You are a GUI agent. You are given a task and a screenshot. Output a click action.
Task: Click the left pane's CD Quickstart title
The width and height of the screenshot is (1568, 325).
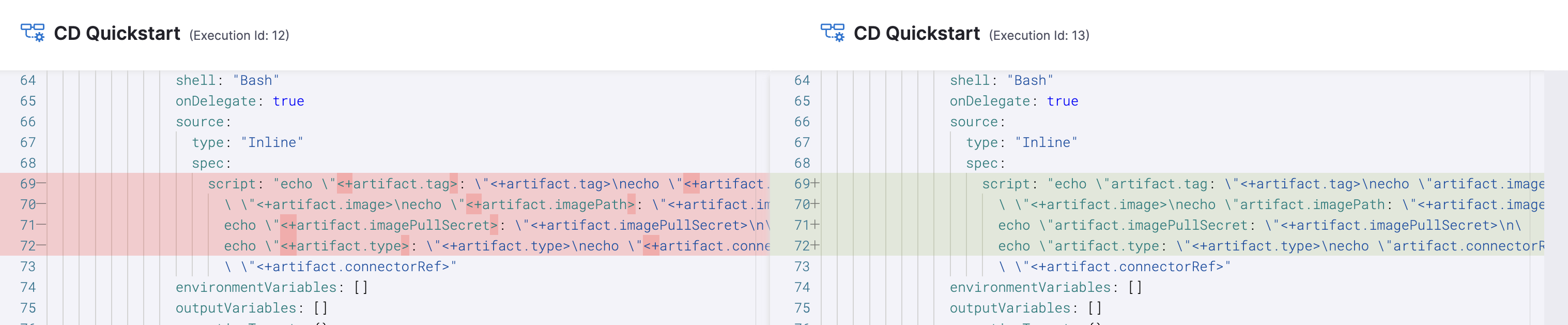click(x=117, y=34)
